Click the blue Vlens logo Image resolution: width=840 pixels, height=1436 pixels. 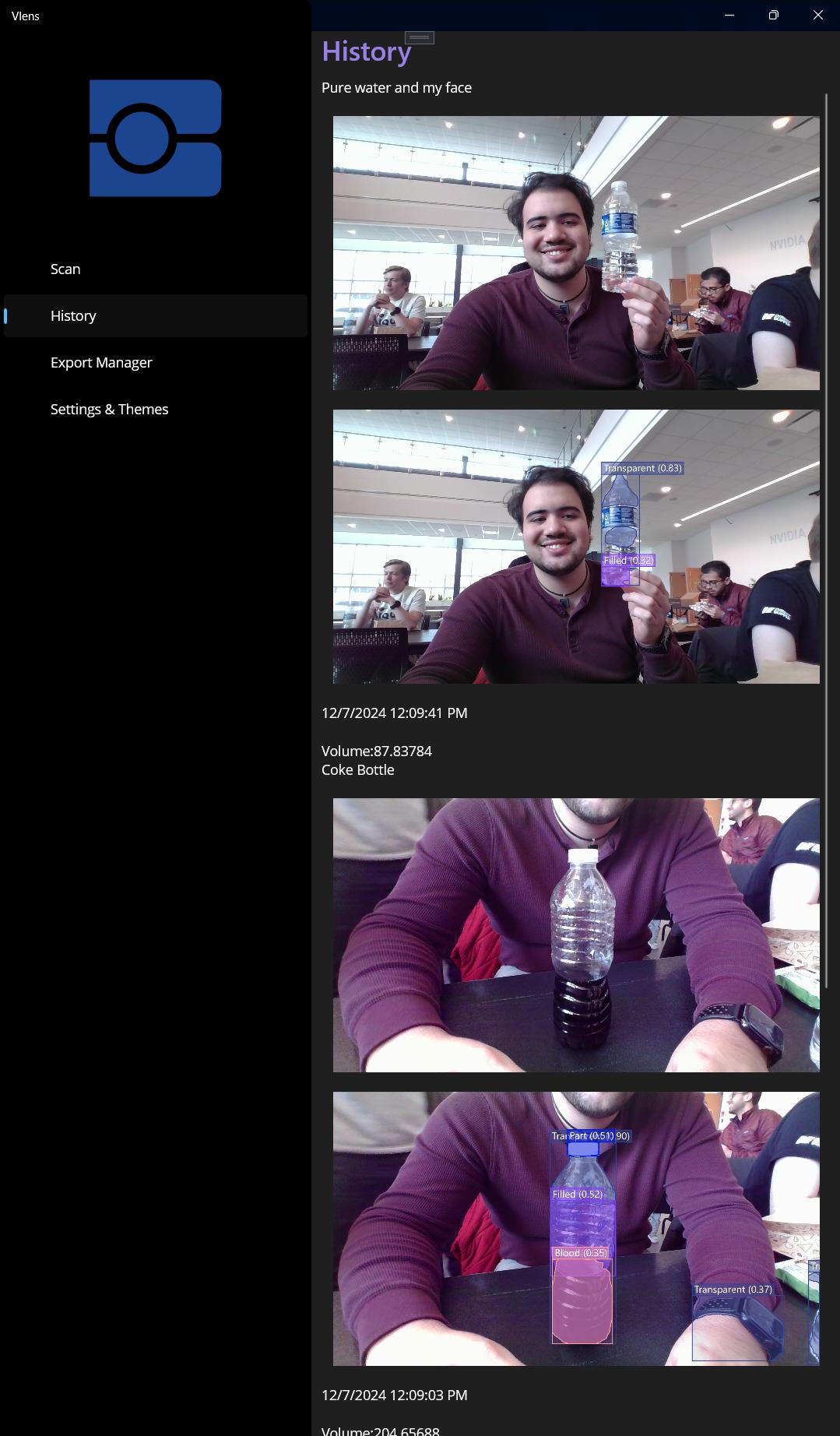155,138
